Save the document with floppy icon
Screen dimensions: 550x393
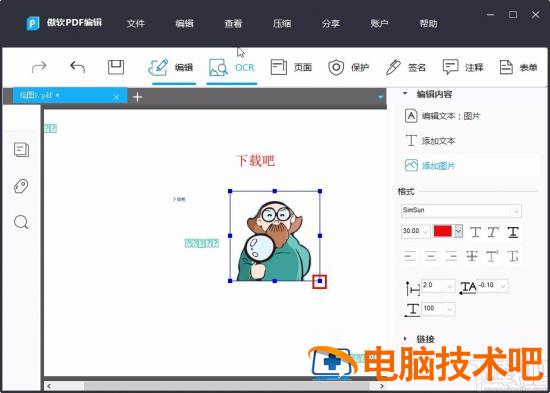116,67
